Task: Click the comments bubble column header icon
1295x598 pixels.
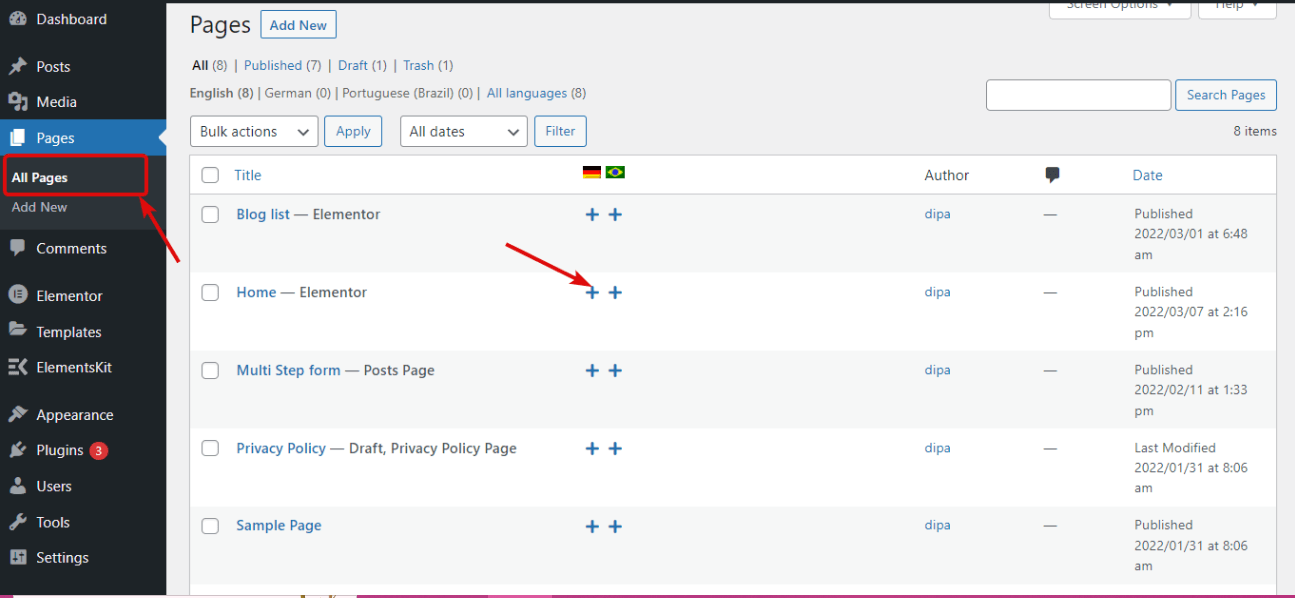Action: [x=1052, y=175]
